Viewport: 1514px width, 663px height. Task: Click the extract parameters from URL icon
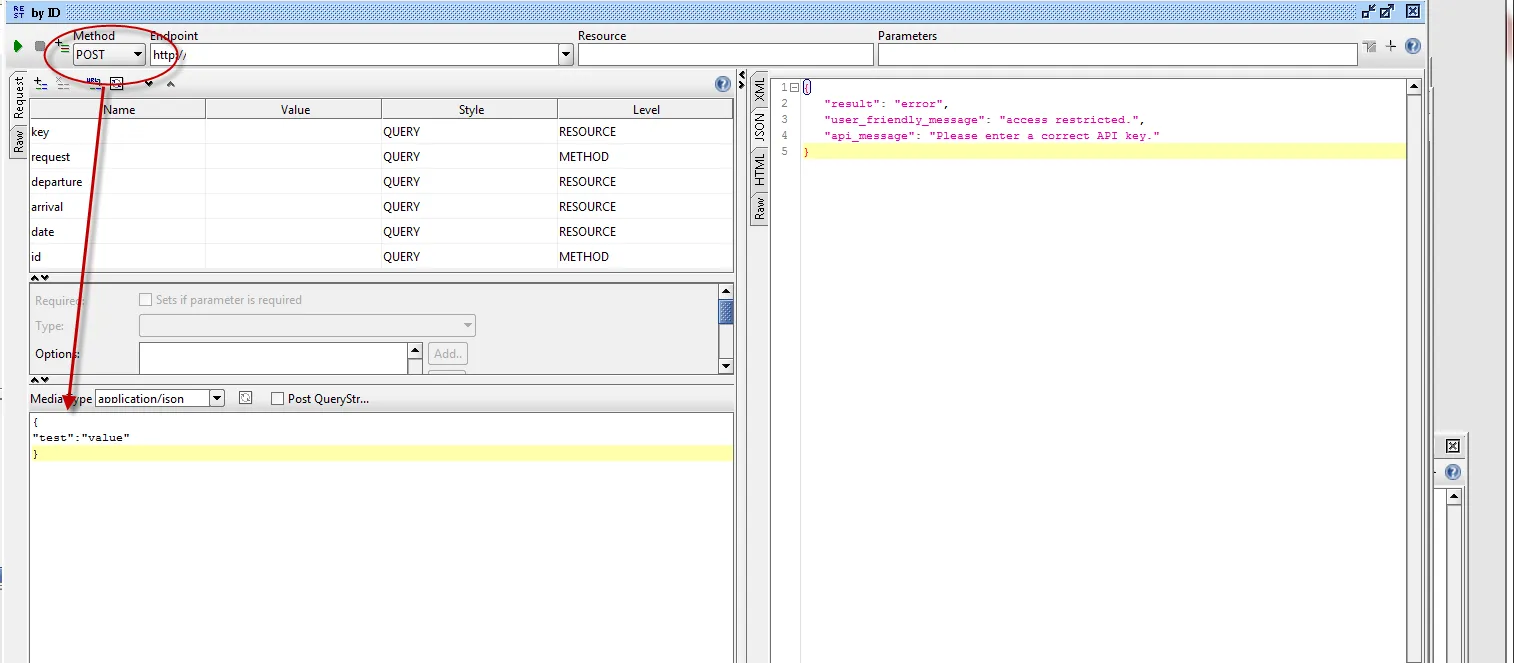(x=93, y=84)
